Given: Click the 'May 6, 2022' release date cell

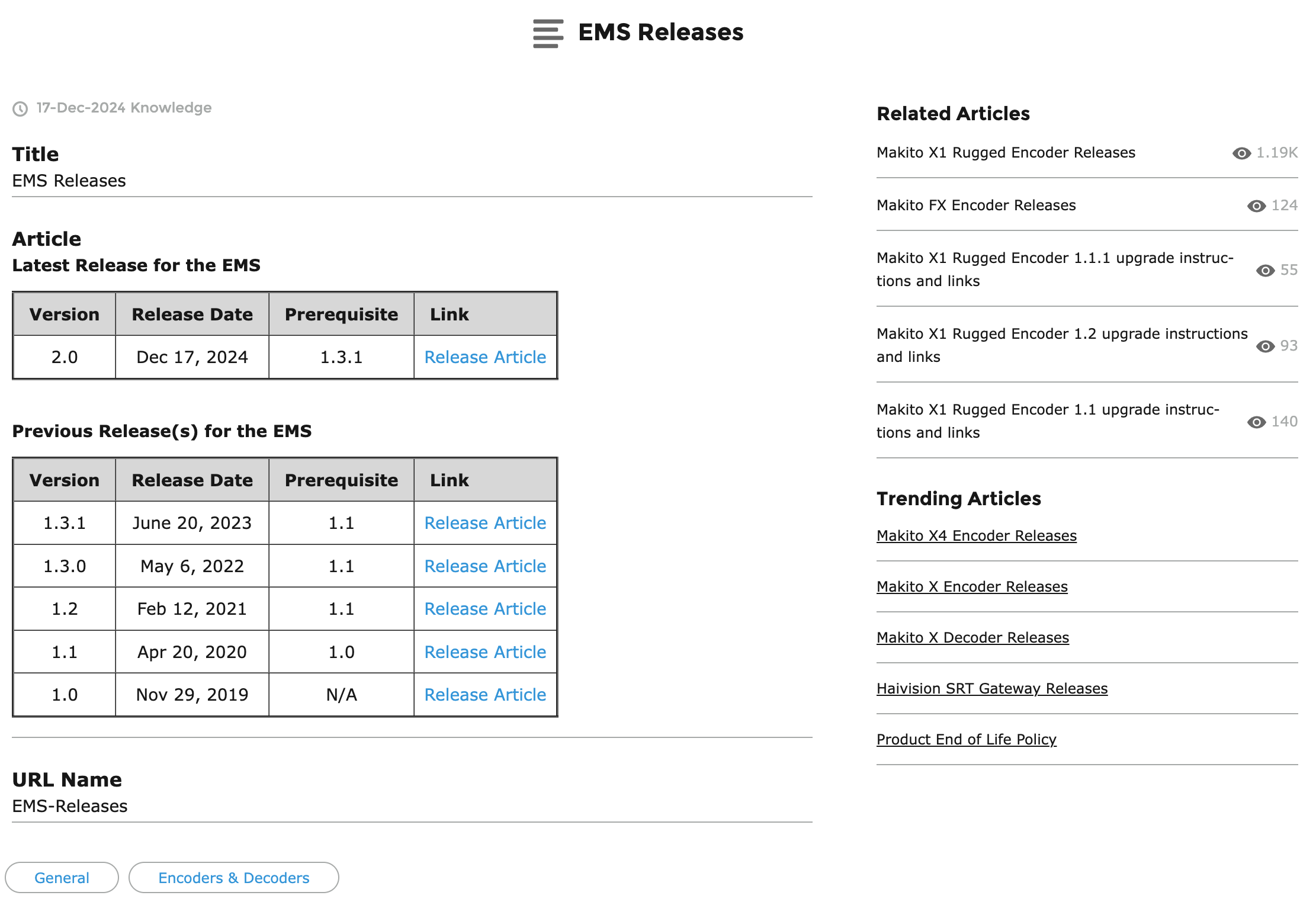Looking at the screenshot, I should click(192, 566).
